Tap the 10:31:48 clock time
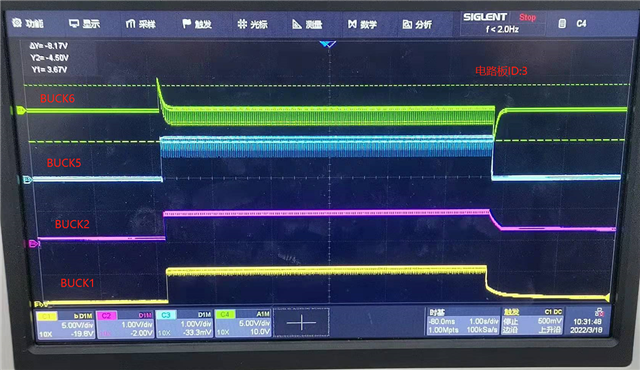640x370 pixels. (587, 321)
